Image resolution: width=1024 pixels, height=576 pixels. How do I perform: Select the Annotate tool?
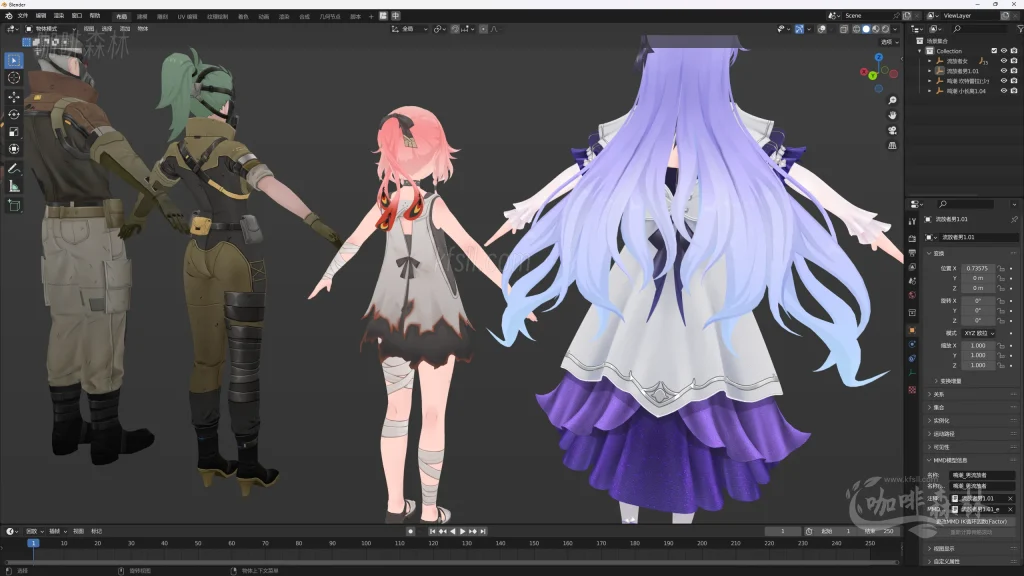[x=14, y=169]
